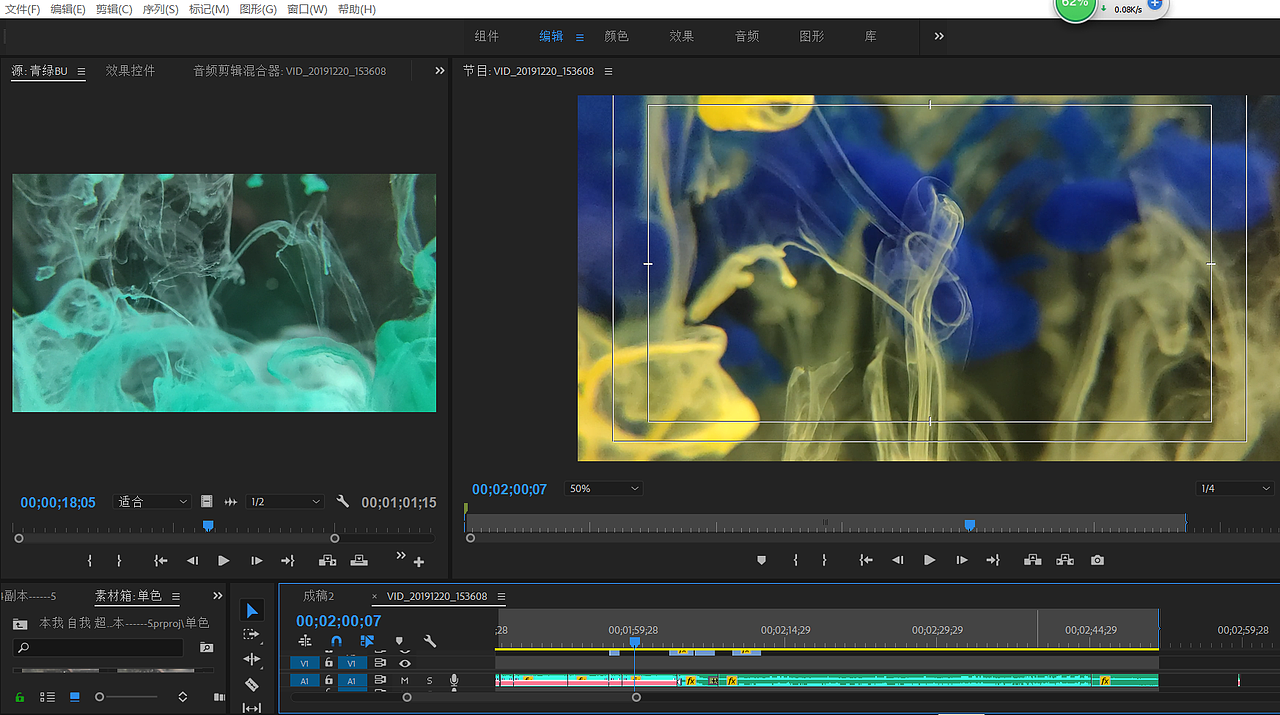Expand project panel overflow chevron

pyautogui.click(x=218, y=596)
